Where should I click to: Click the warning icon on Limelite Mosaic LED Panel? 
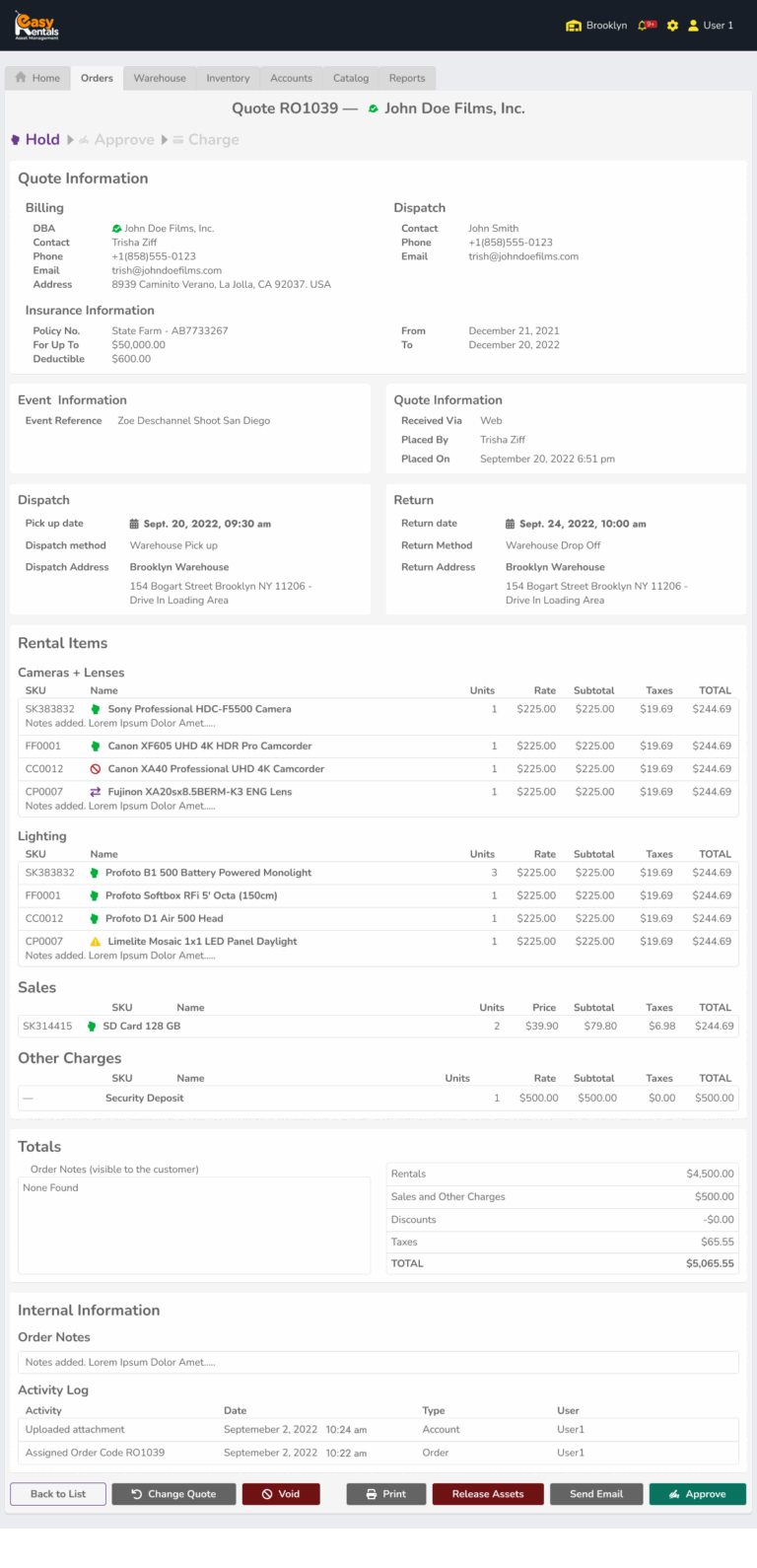[x=96, y=942]
